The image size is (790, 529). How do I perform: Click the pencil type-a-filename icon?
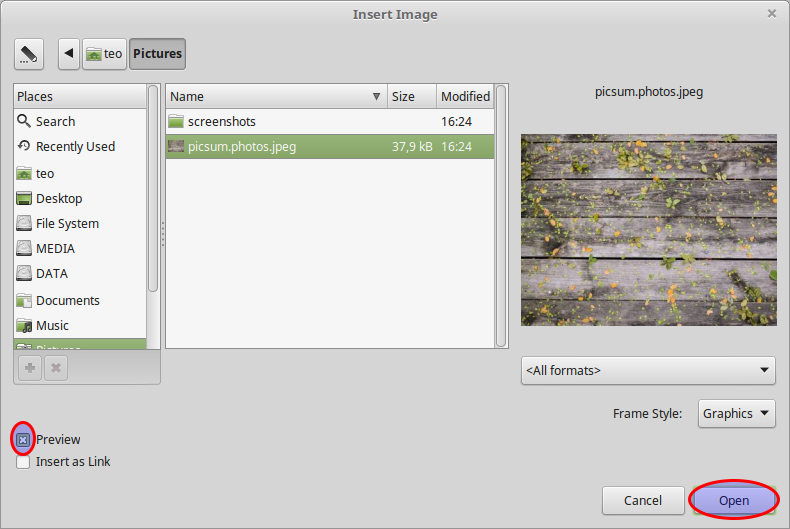click(x=29, y=54)
